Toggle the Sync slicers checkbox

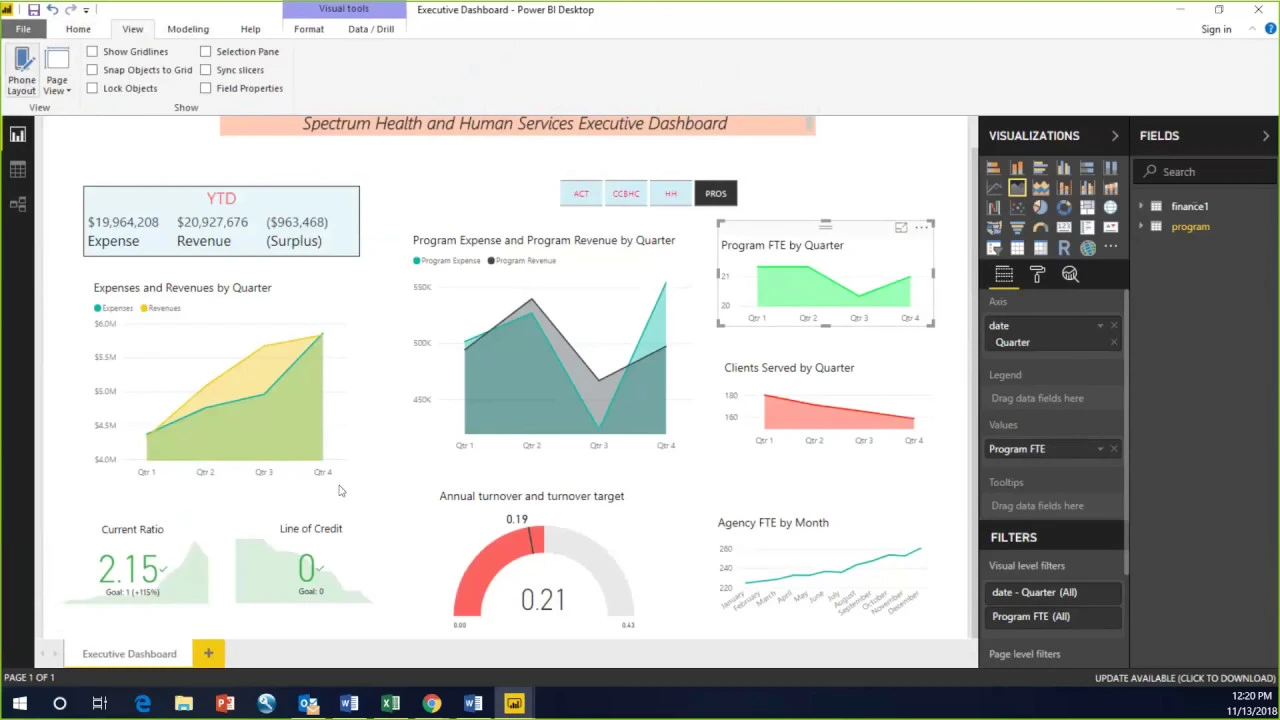point(205,70)
